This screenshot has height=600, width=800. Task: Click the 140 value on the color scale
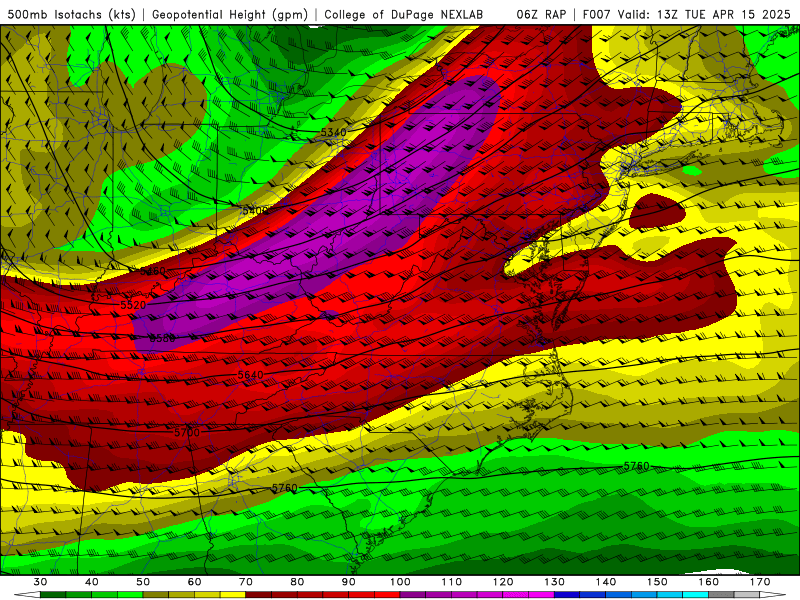point(606,582)
